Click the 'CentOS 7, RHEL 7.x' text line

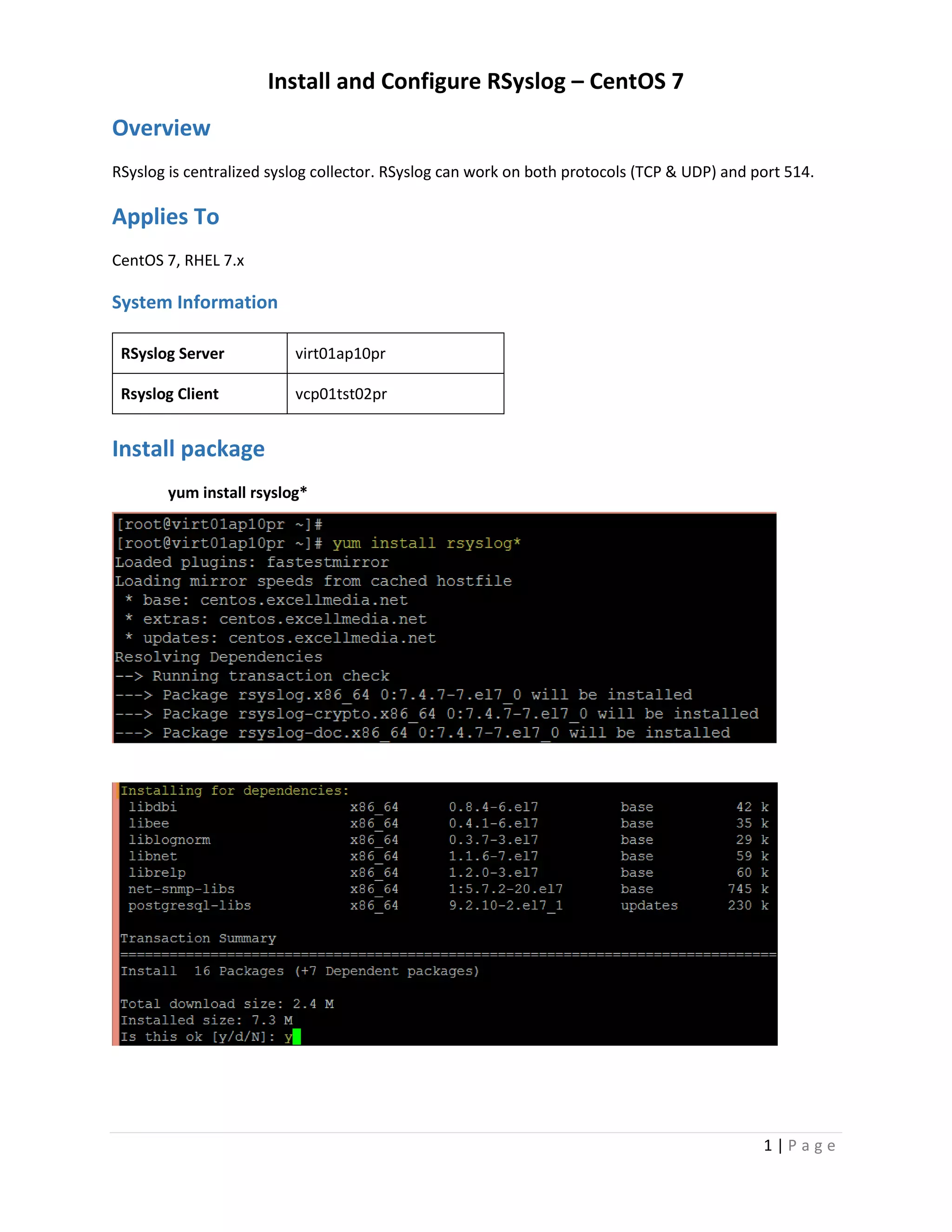click(178, 261)
